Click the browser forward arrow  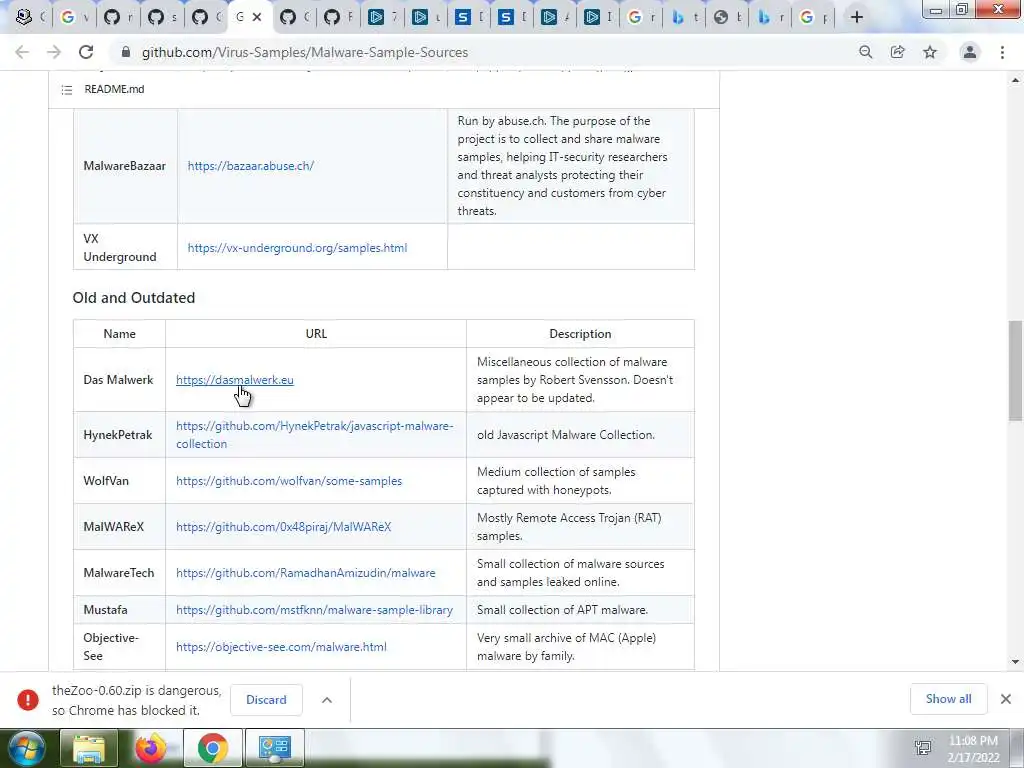pyautogui.click(x=54, y=52)
